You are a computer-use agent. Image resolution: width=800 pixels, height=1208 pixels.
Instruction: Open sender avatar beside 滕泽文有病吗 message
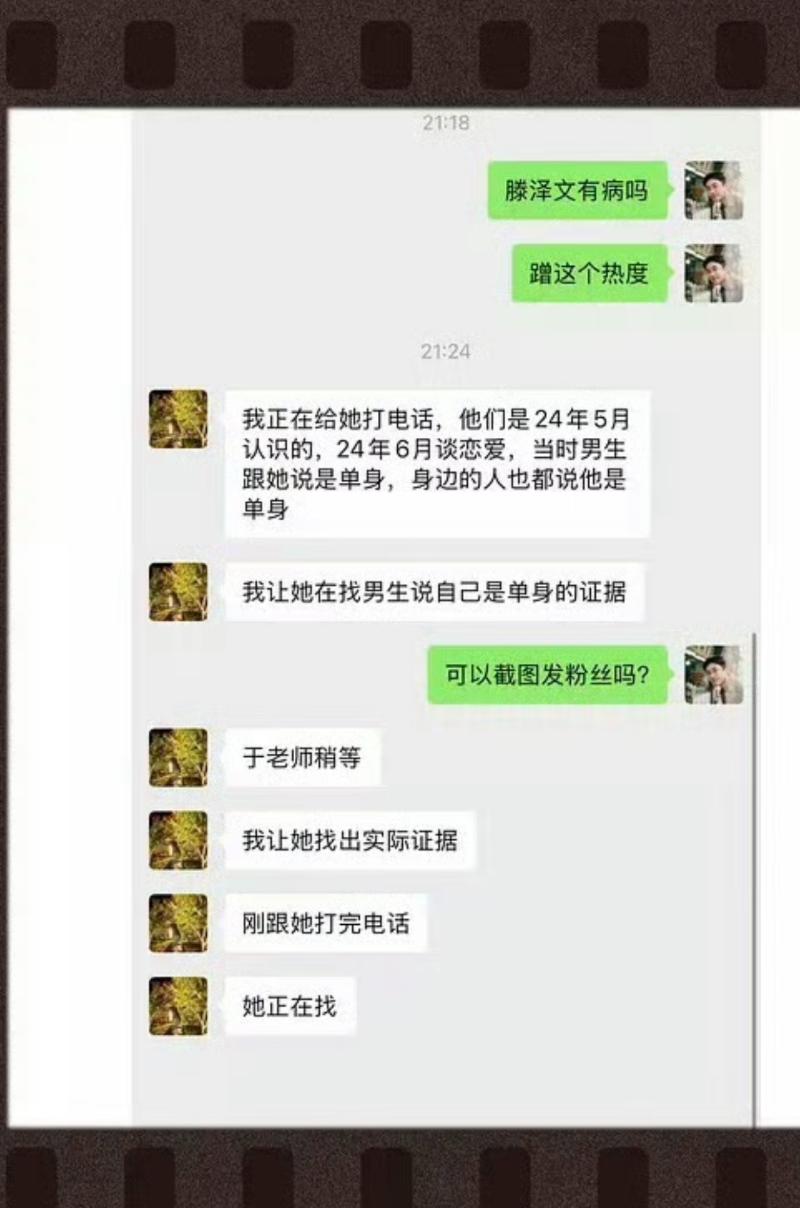[713, 190]
